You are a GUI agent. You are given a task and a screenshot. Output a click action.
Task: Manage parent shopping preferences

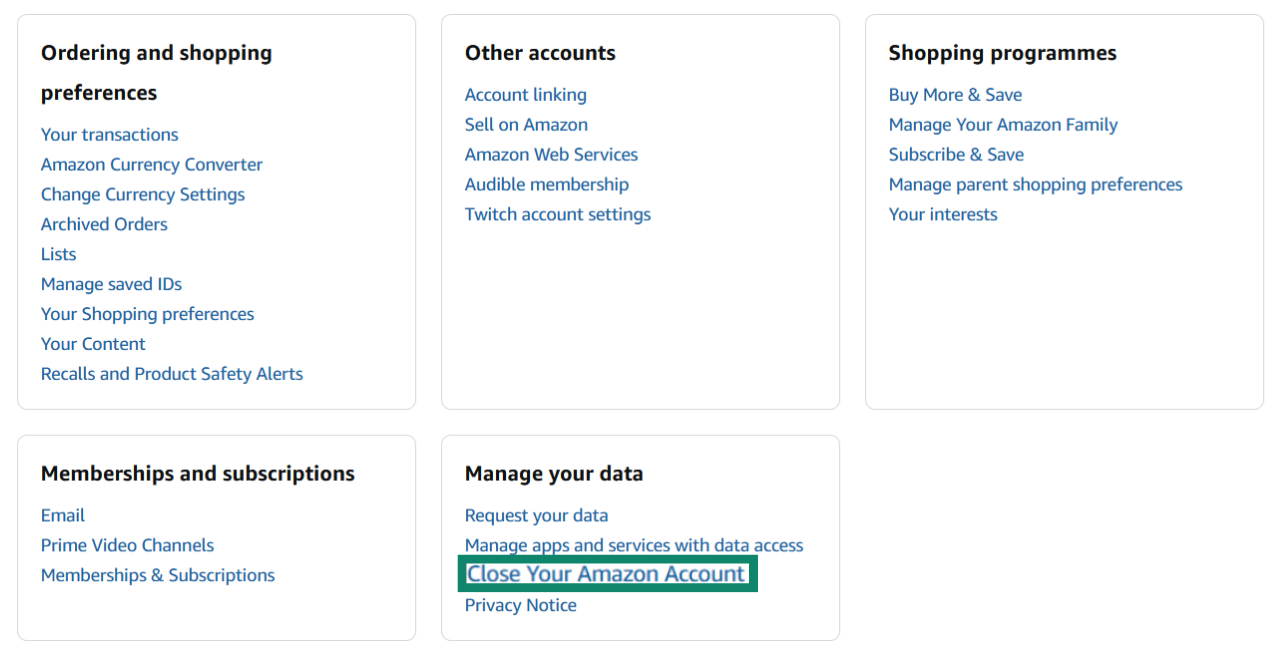click(1035, 184)
